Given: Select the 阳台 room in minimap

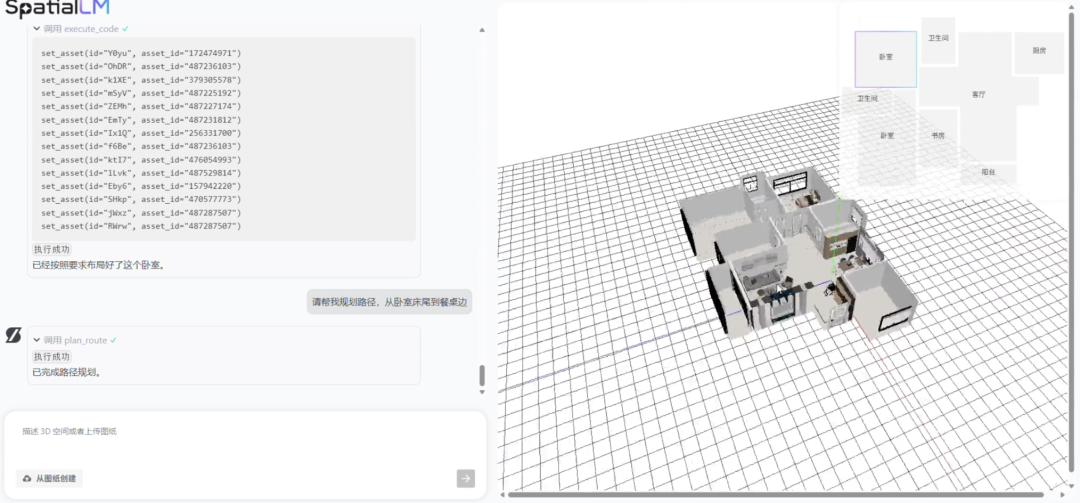Looking at the screenshot, I should click(988, 173).
